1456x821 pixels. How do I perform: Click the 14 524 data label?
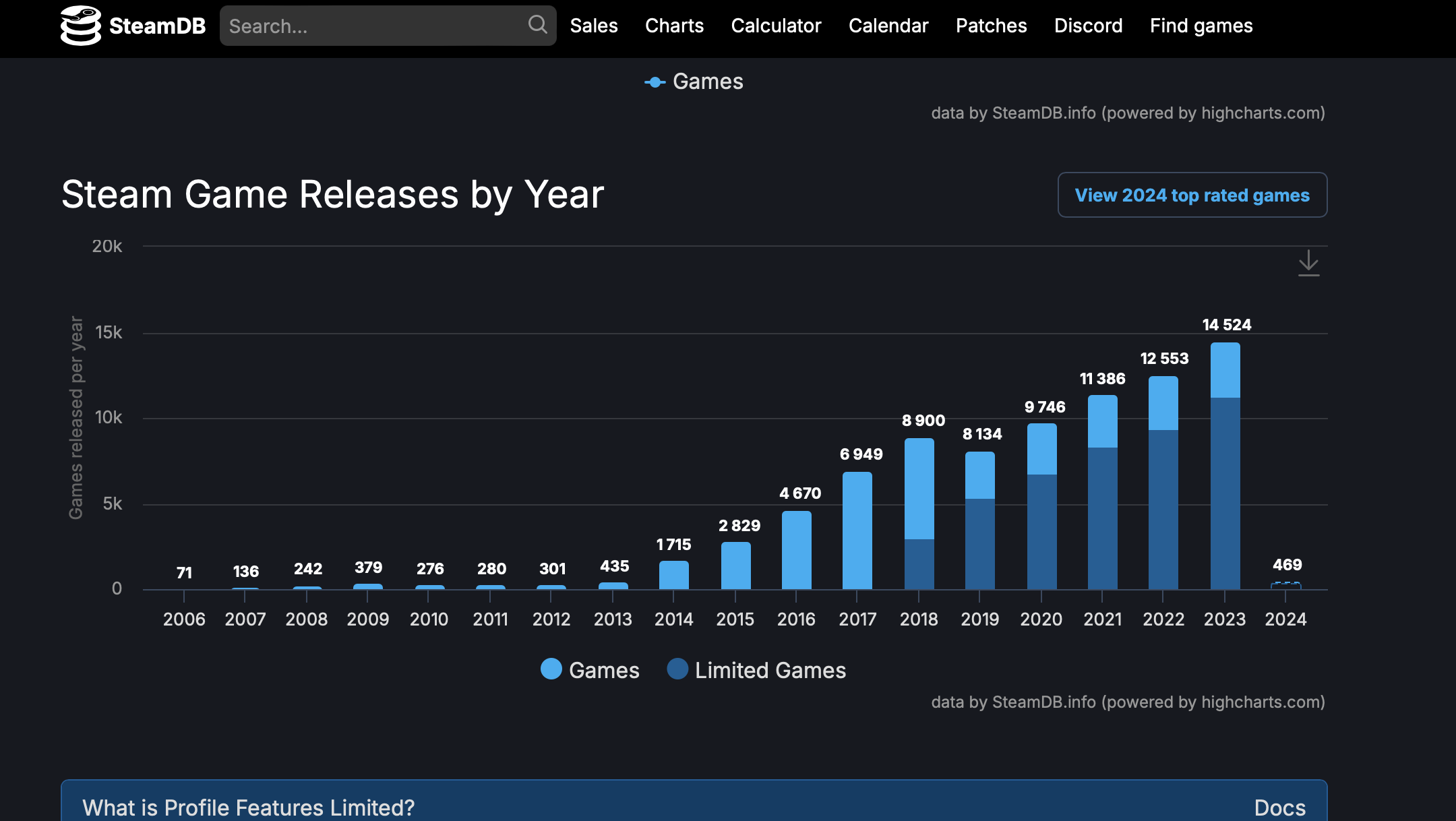pyautogui.click(x=1226, y=325)
